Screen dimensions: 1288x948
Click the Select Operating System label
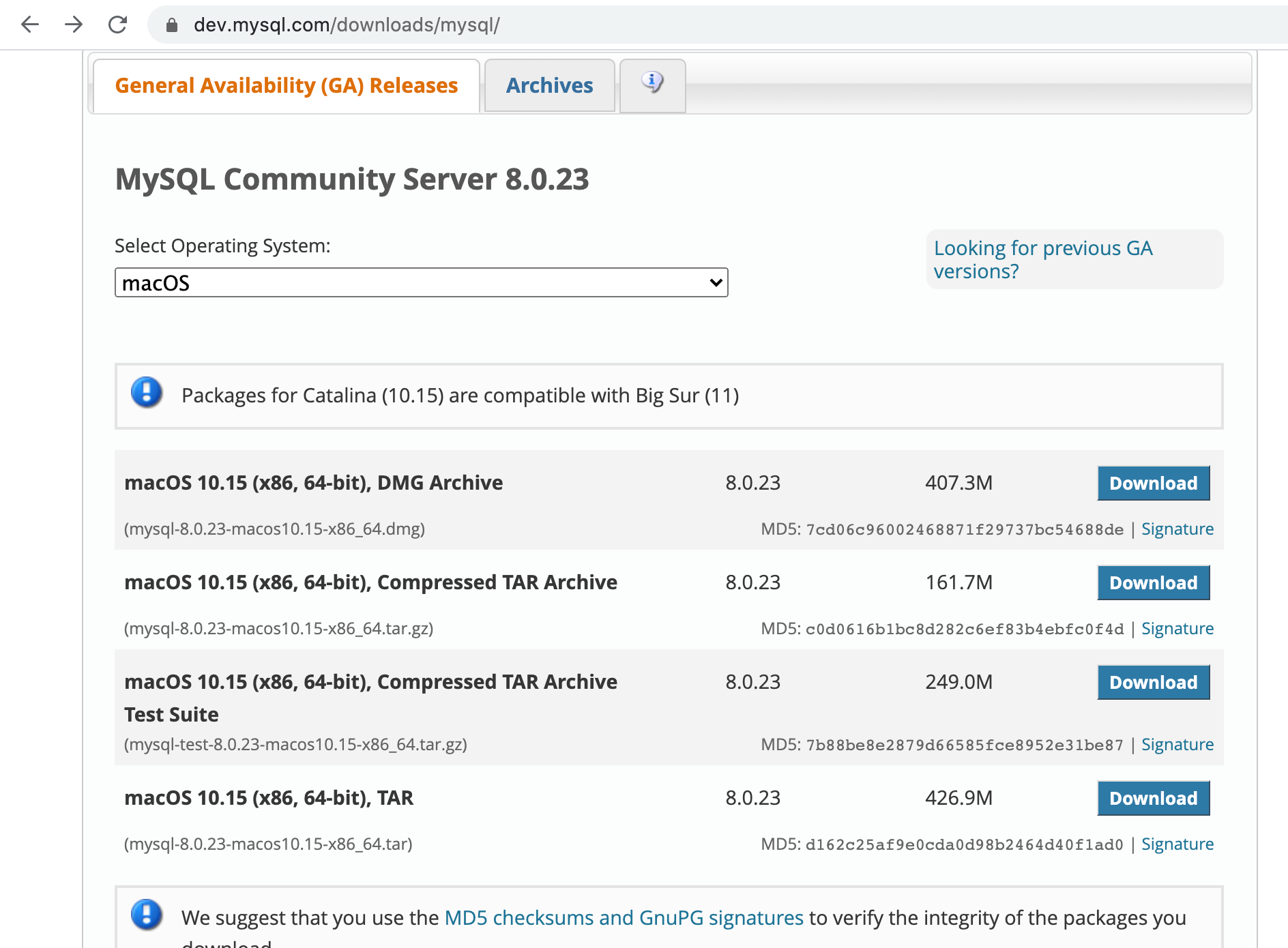coord(222,246)
